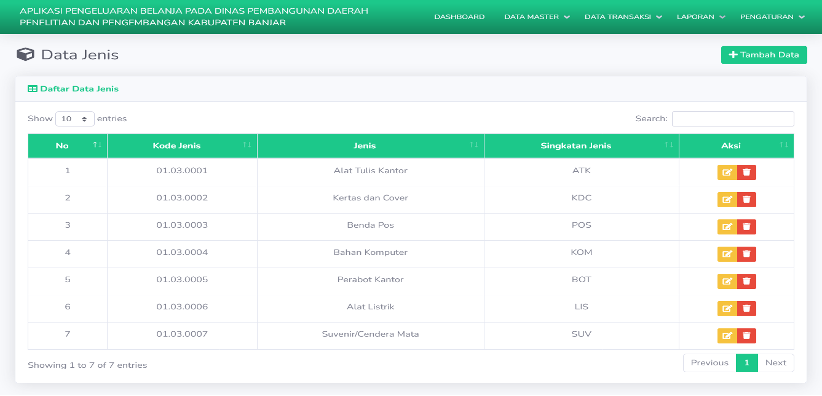
Task: Open the Laporan menu
Action: pos(701,17)
